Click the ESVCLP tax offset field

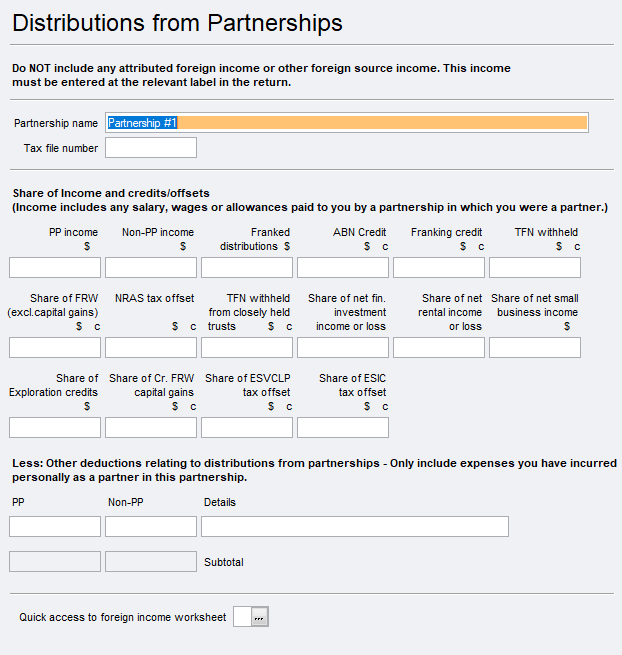tap(247, 428)
